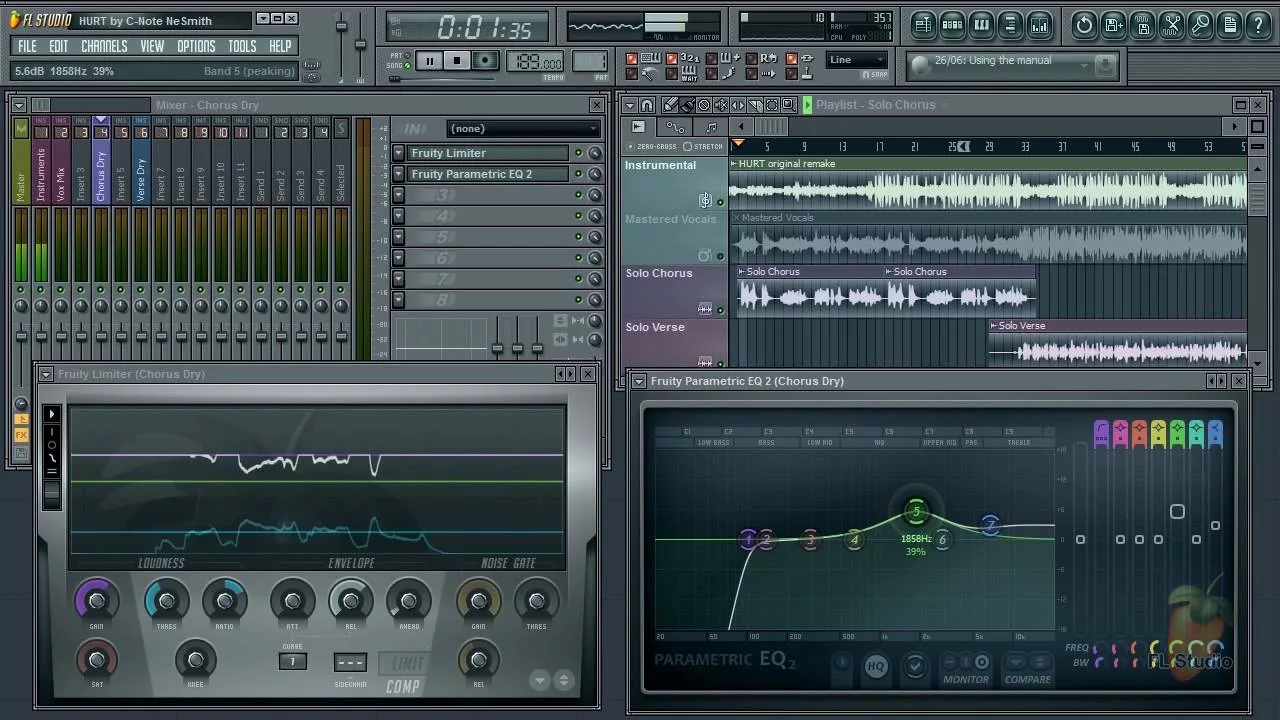This screenshot has width=1280, height=720.
Task: Click the main volume slider beside the transport
Action: (341, 25)
